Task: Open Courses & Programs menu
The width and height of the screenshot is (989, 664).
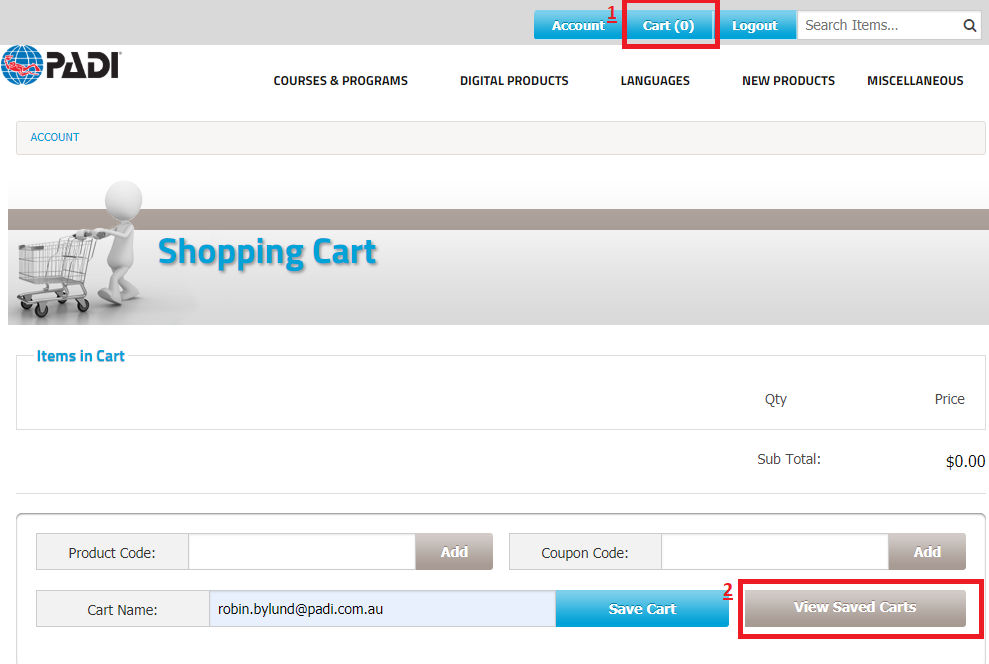Action: tap(340, 81)
